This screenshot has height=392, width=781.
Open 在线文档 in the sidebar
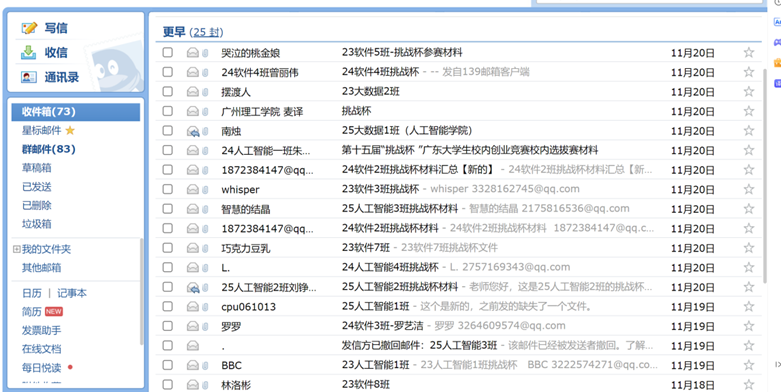tap(42, 349)
